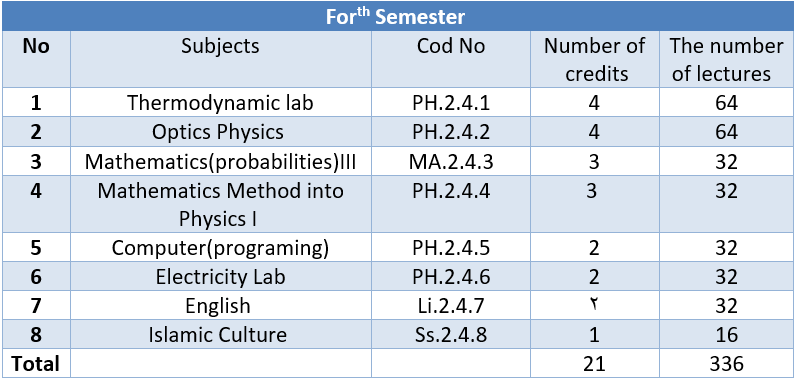This screenshot has width=798, height=380.
Task: Select the 'Cod No' column header
Action: pos(451,60)
